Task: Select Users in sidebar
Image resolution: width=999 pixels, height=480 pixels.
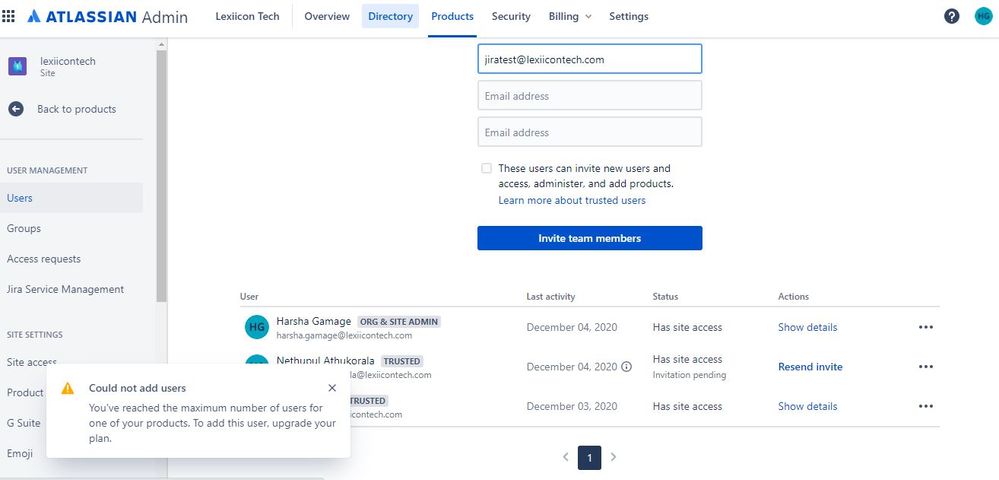Action: point(71,198)
